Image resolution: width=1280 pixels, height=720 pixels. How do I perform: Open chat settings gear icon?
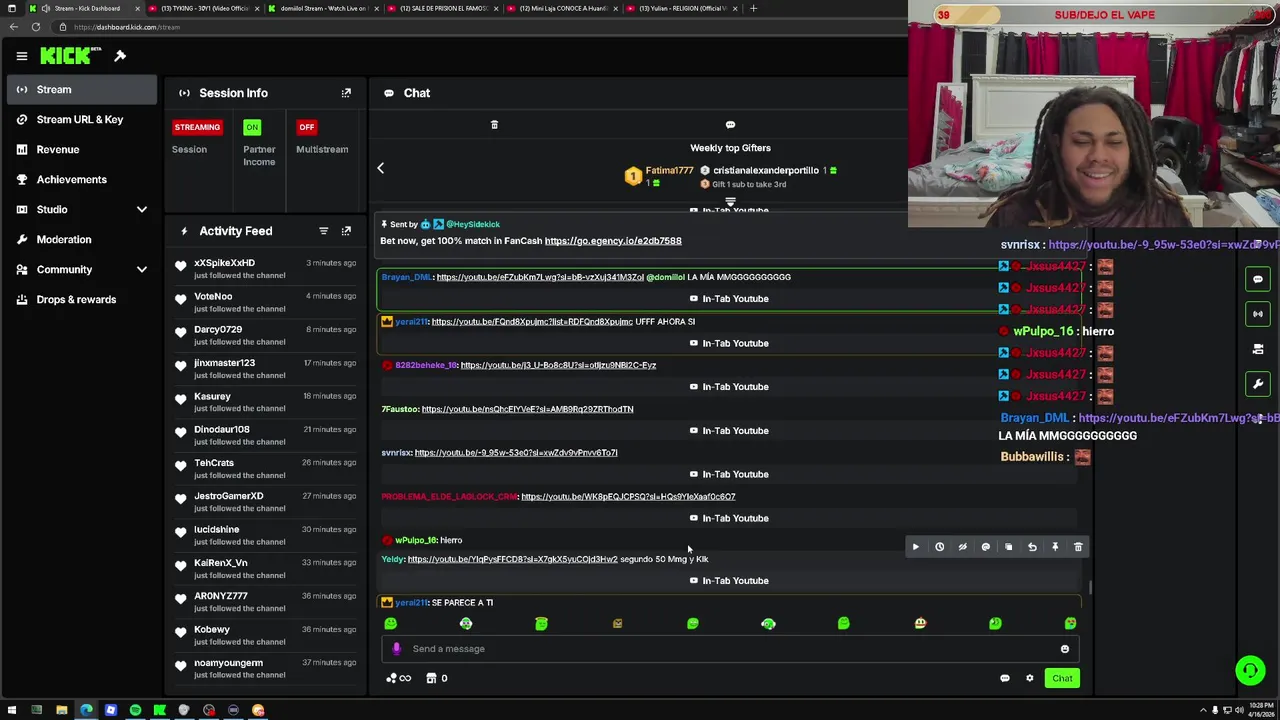(x=1029, y=678)
